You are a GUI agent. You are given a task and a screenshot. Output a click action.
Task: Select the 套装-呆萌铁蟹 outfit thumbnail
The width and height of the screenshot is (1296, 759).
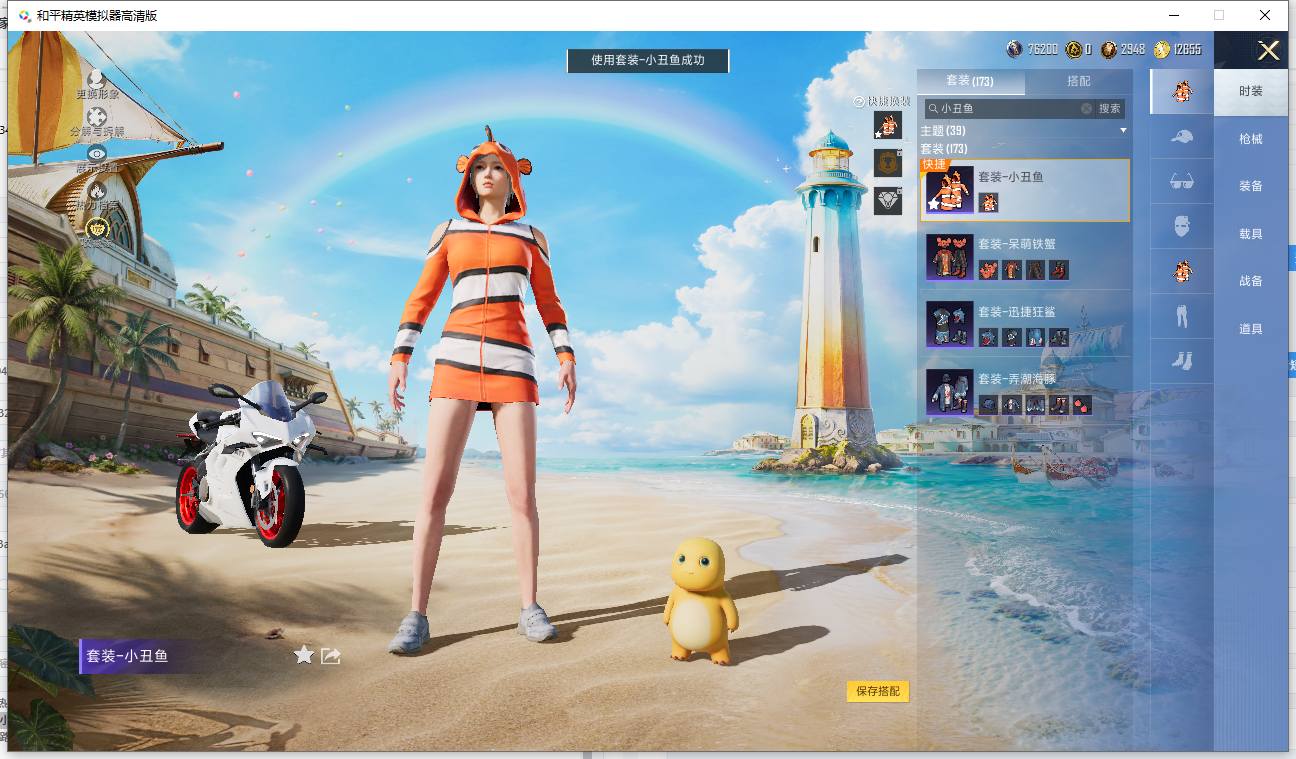(949, 256)
